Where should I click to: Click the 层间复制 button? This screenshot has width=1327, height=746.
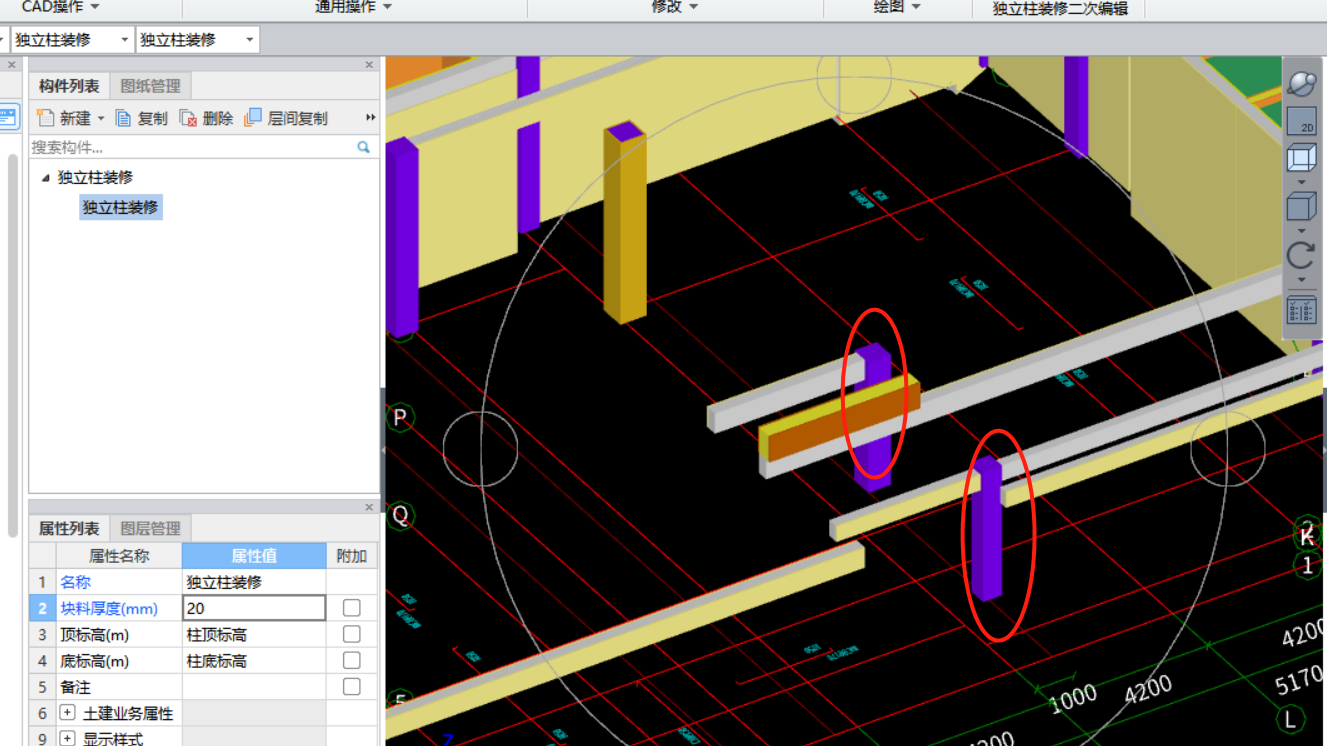(286, 118)
